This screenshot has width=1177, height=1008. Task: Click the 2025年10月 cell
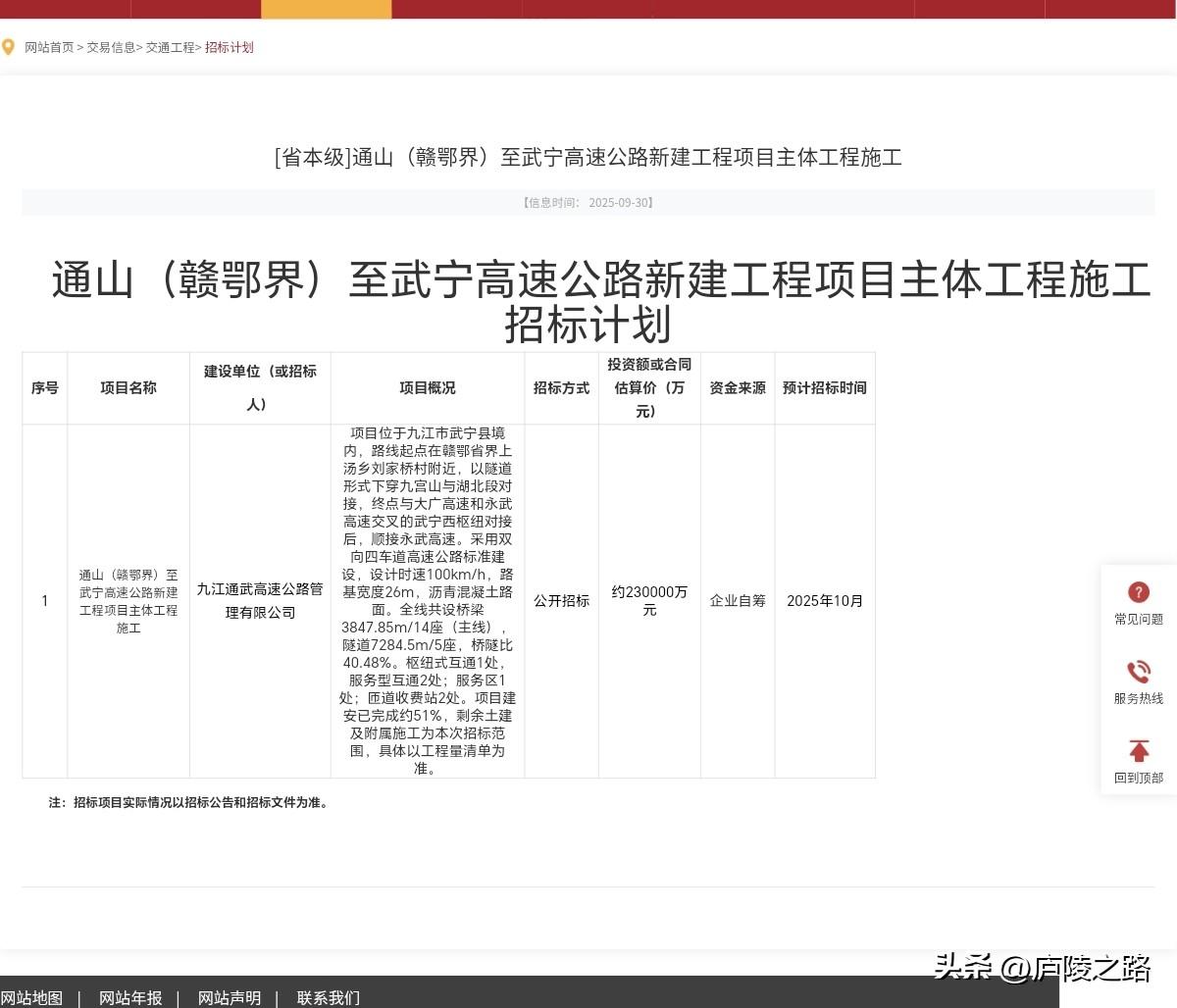825,601
